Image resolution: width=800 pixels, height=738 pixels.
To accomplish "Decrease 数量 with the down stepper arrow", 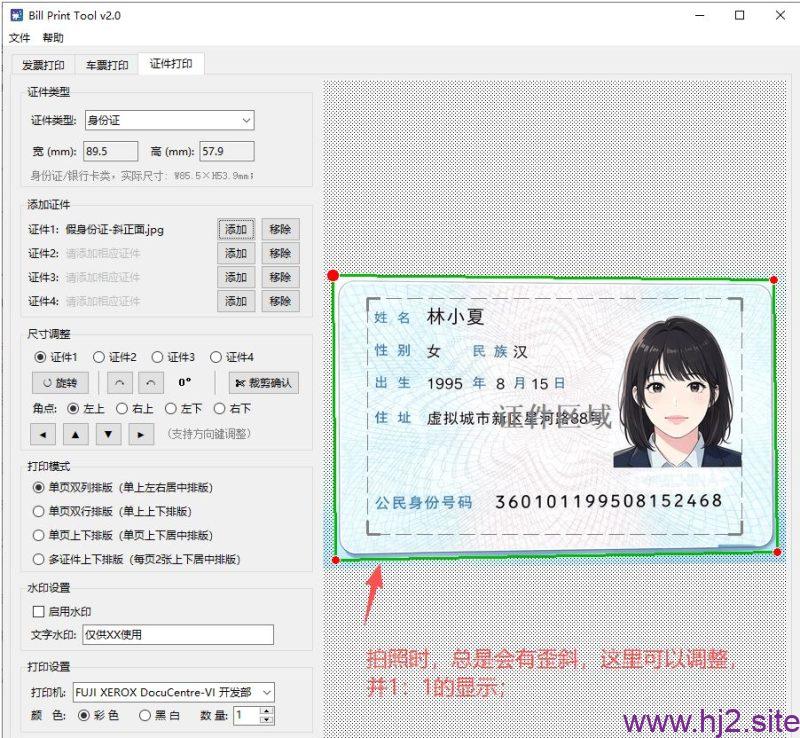I will (266, 720).
